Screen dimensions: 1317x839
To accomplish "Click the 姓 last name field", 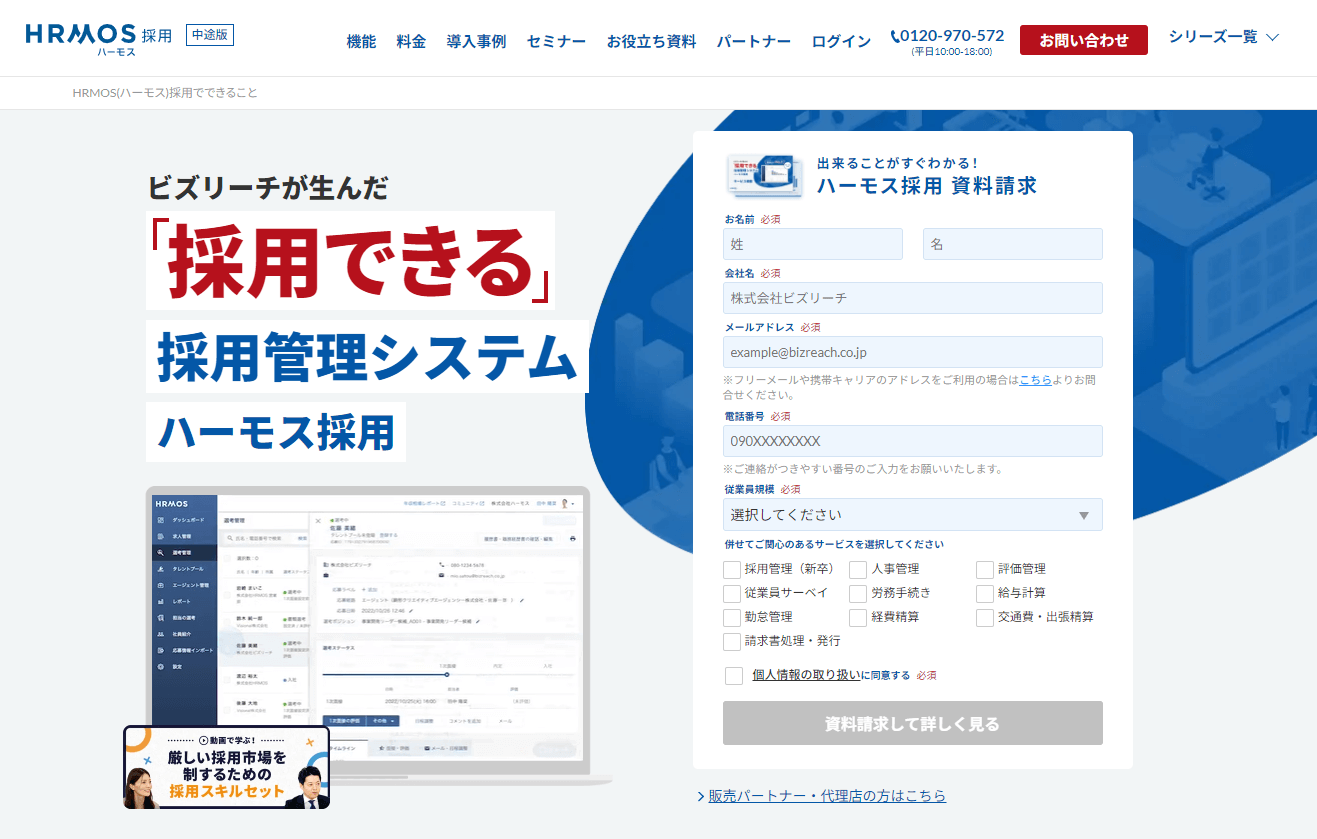I will point(813,244).
